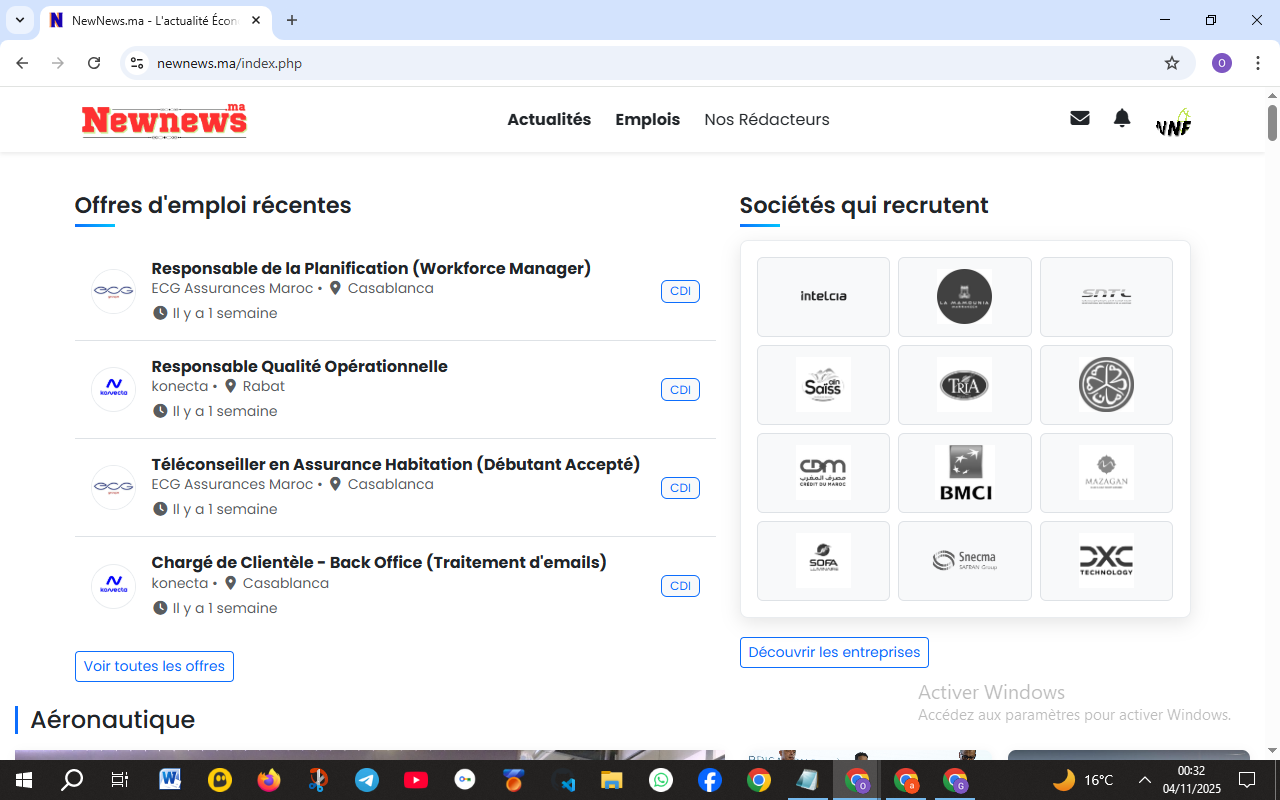This screenshot has width=1280, height=800.
Task: Open the Windows Start menu
Action: click(23, 780)
